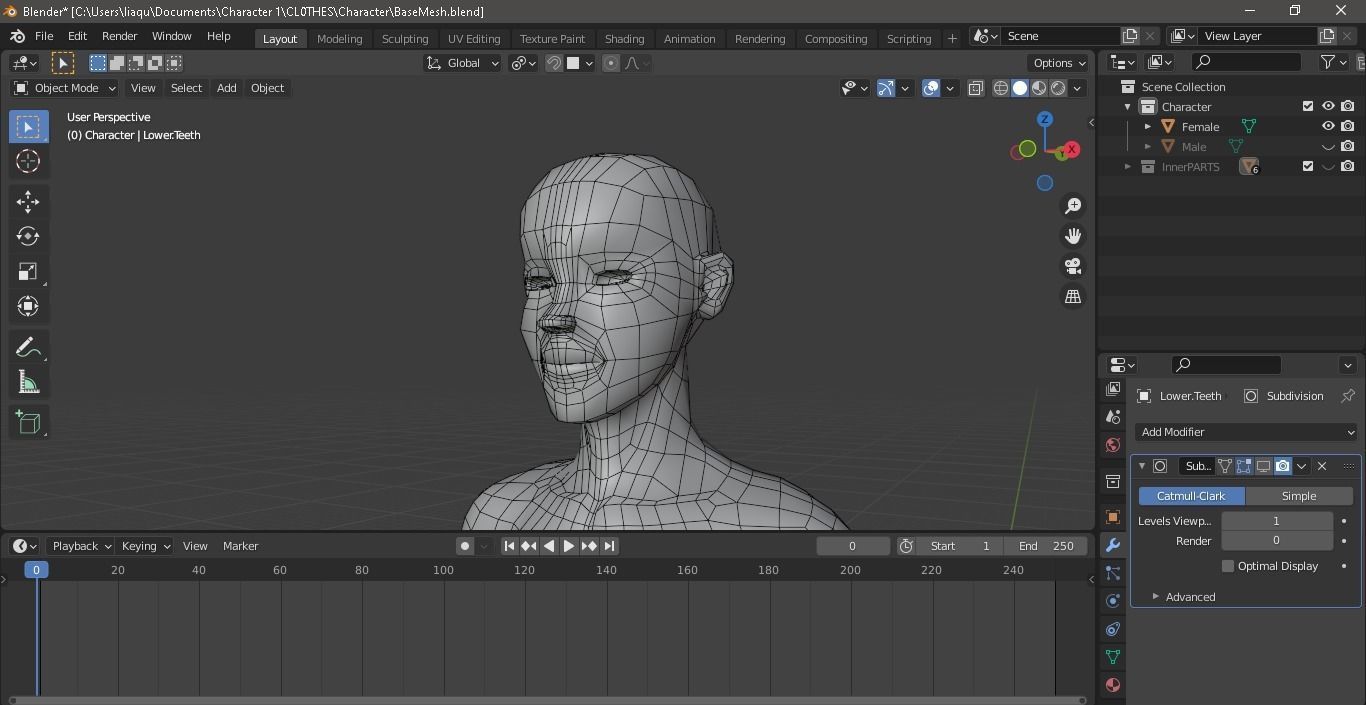Switch to the Shading workspace tab
The height and width of the screenshot is (705, 1366).
(624, 38)
